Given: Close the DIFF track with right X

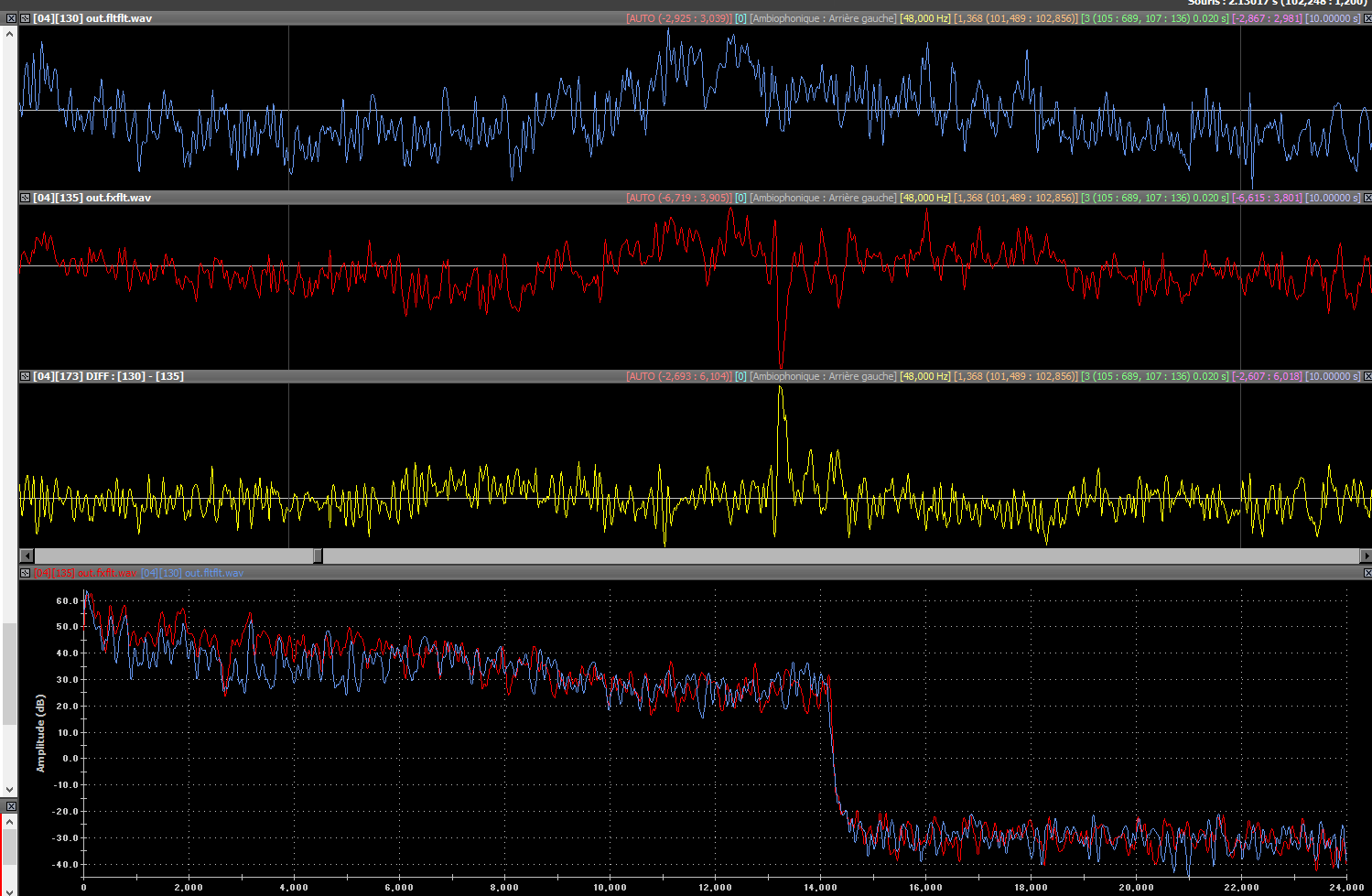Looking at the screenshot, I should point(1367,376).
